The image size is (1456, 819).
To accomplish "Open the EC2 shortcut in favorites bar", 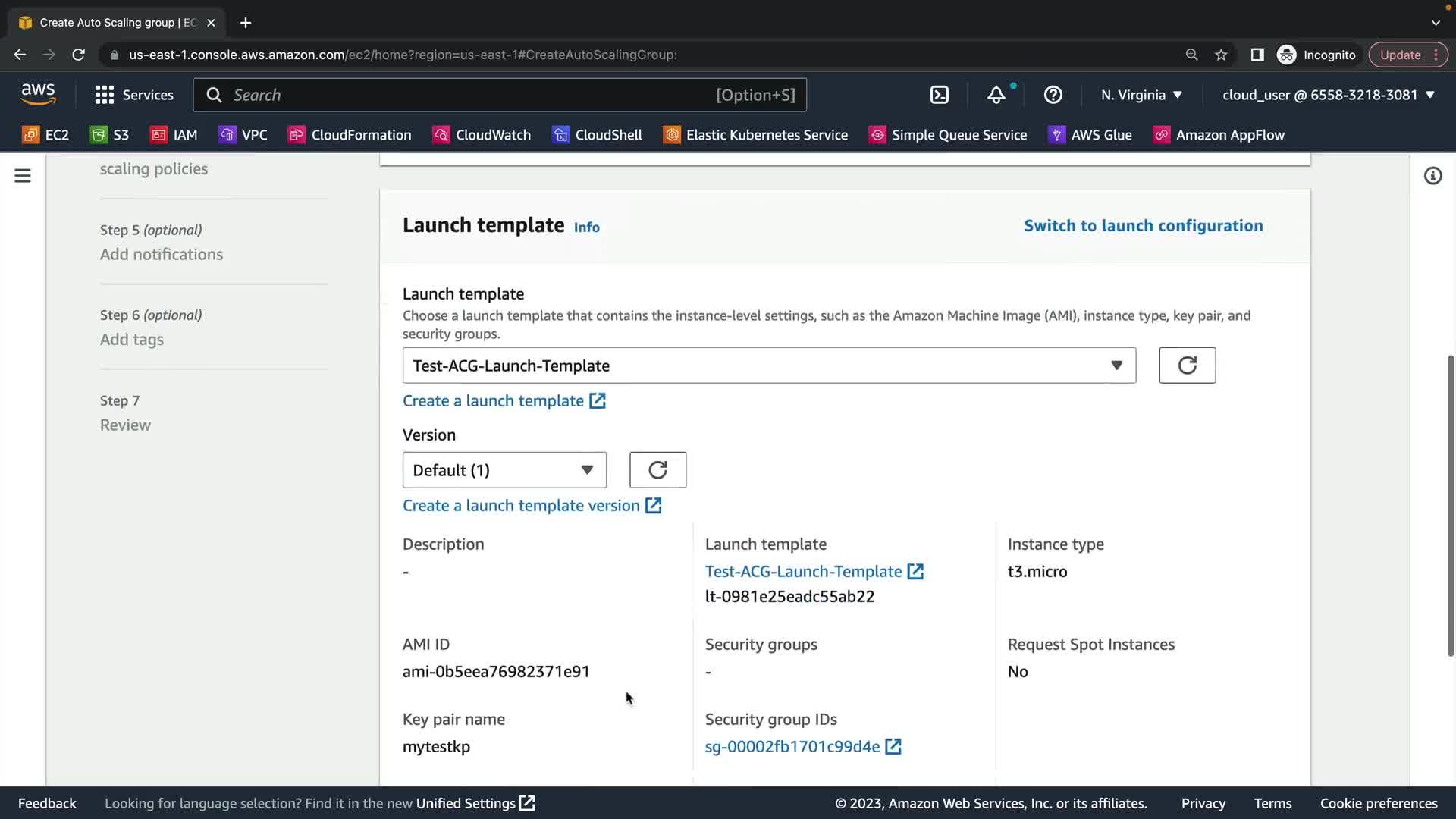I will pyautogui.click(x=45, y=135).
